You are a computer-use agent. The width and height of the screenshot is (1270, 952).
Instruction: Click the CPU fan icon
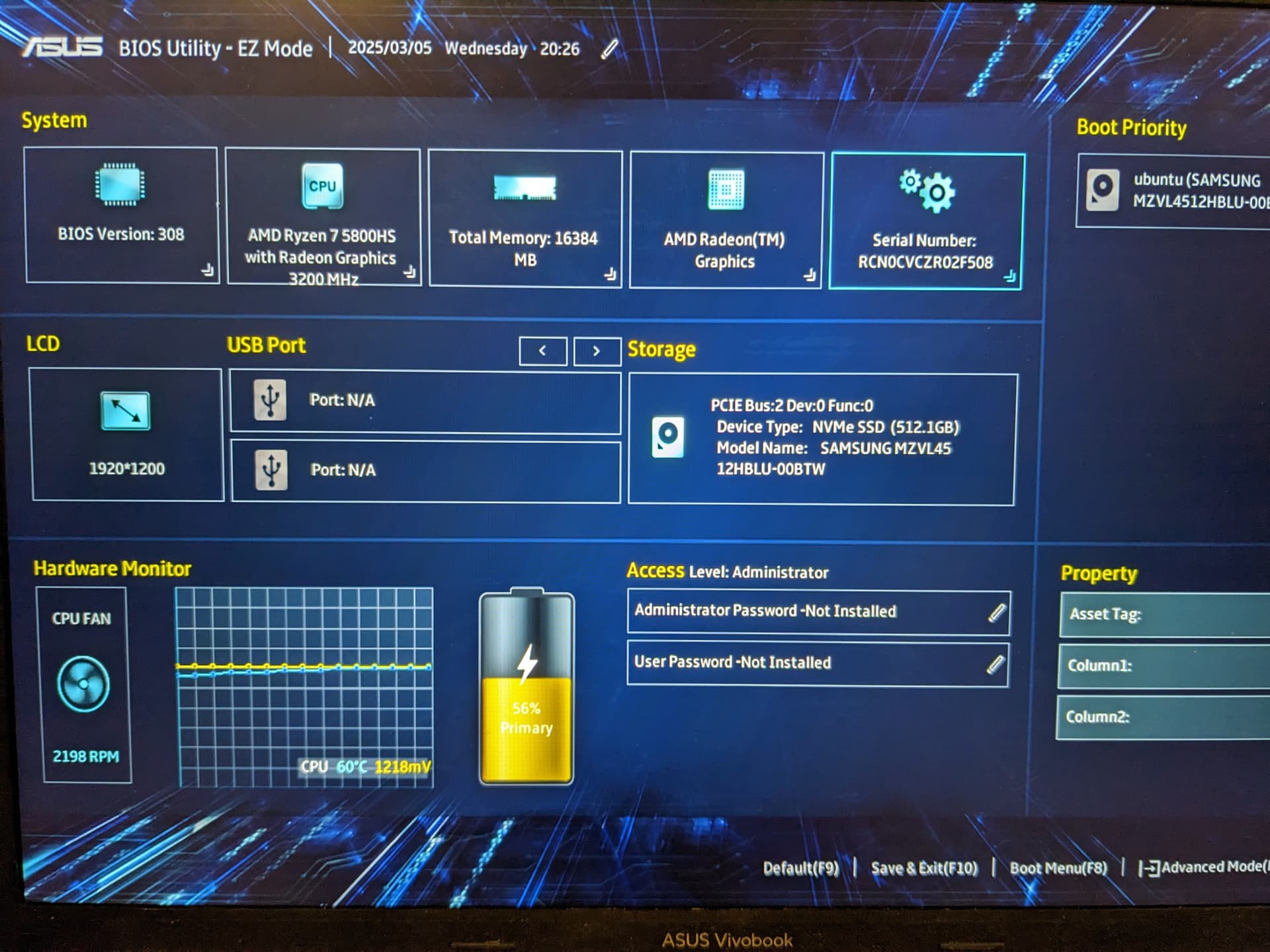pos(83,684)
